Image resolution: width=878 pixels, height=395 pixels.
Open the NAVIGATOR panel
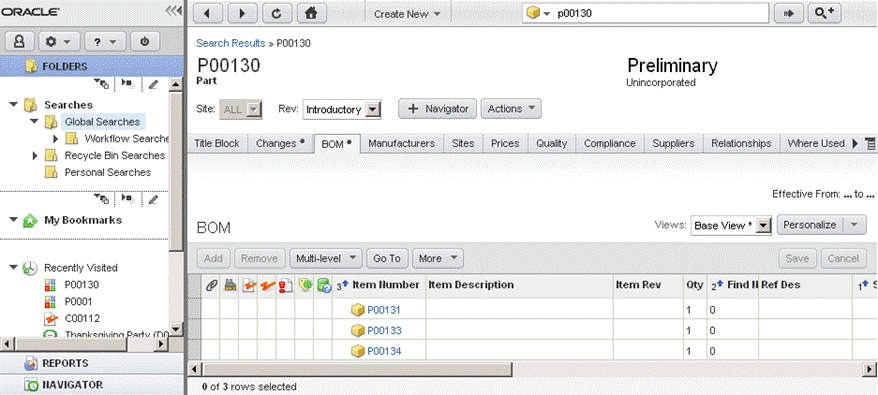[x=92, y=385]
